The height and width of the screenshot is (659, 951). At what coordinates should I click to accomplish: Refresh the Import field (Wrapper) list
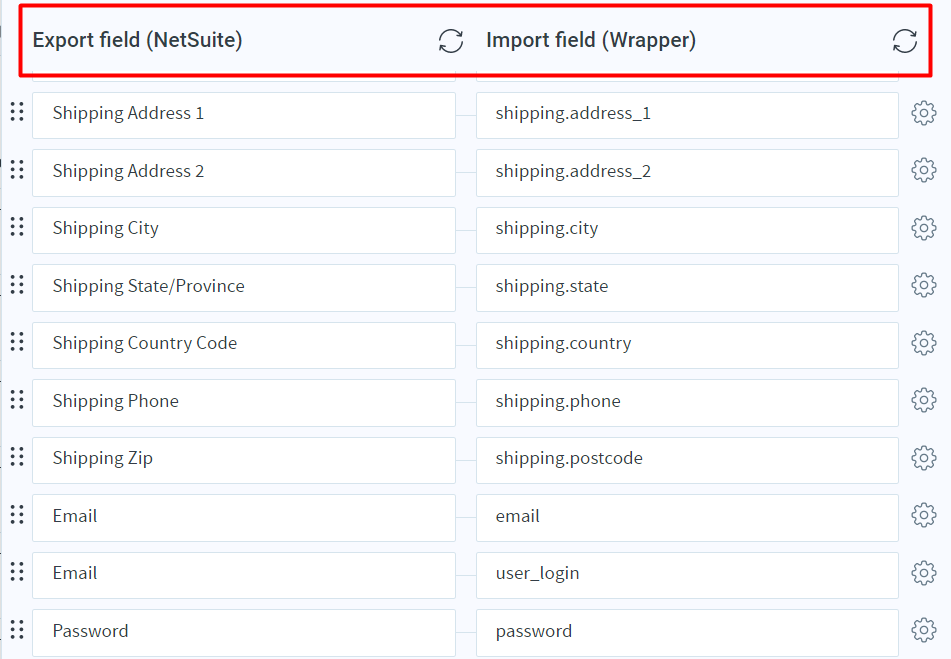click(904, 41)
